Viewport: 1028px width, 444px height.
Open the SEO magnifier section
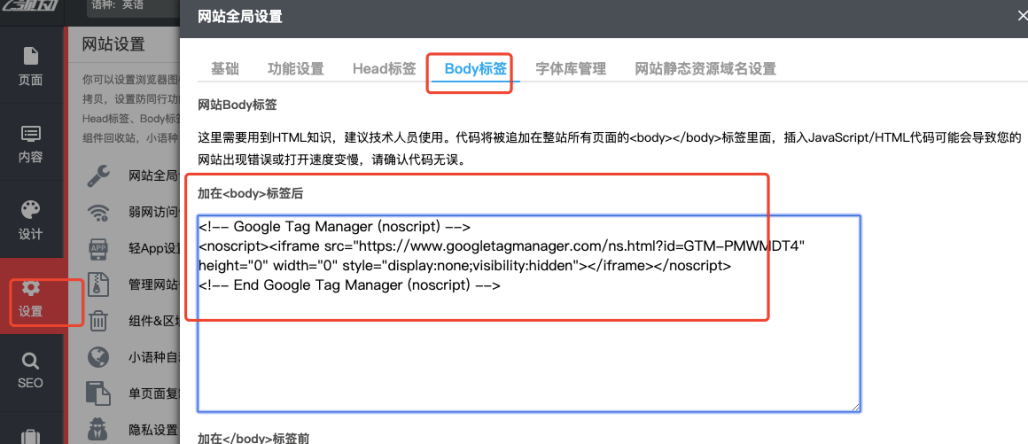[x=30, y=370]
